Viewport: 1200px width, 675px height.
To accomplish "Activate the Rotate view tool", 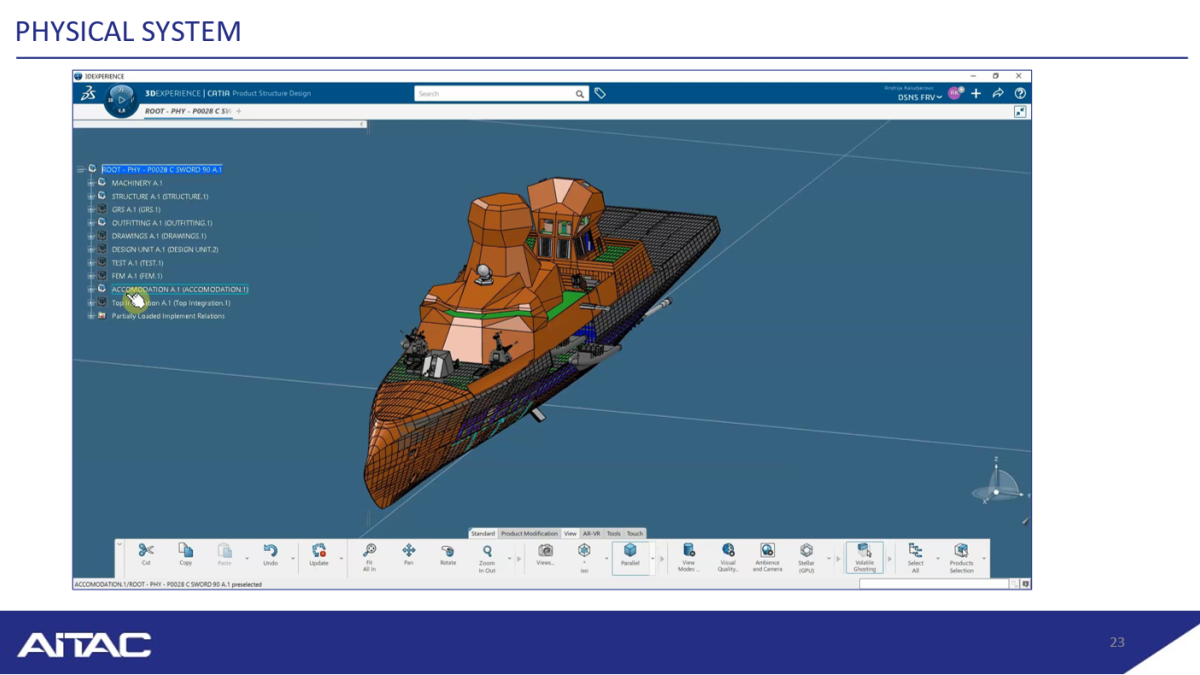I will (x=448, y=554).
